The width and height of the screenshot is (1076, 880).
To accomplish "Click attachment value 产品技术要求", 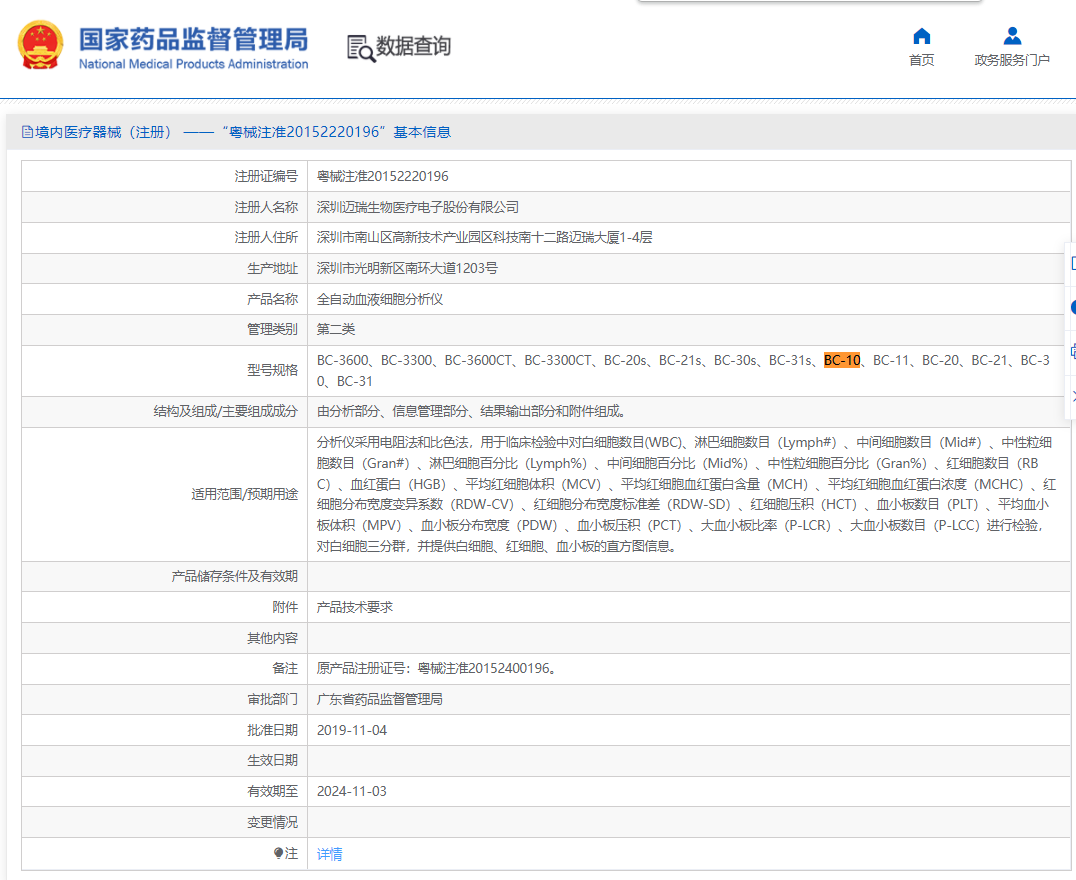I will 355,607.
